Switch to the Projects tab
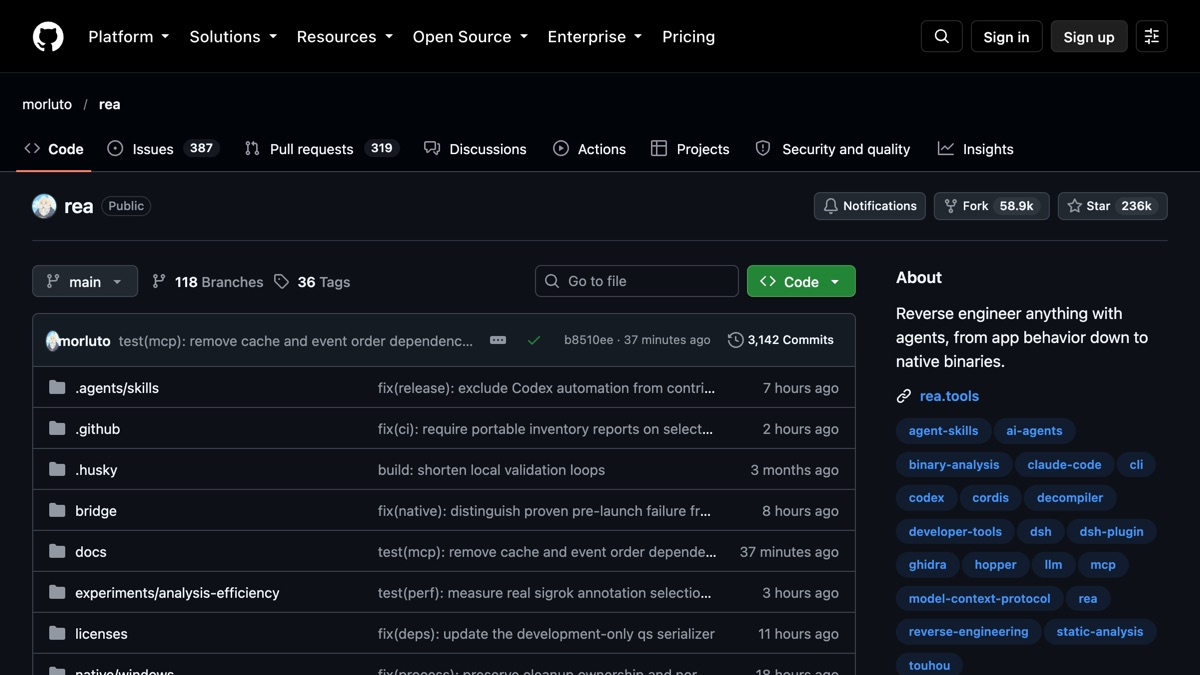The image size is (1200, 675). [690, 149]
